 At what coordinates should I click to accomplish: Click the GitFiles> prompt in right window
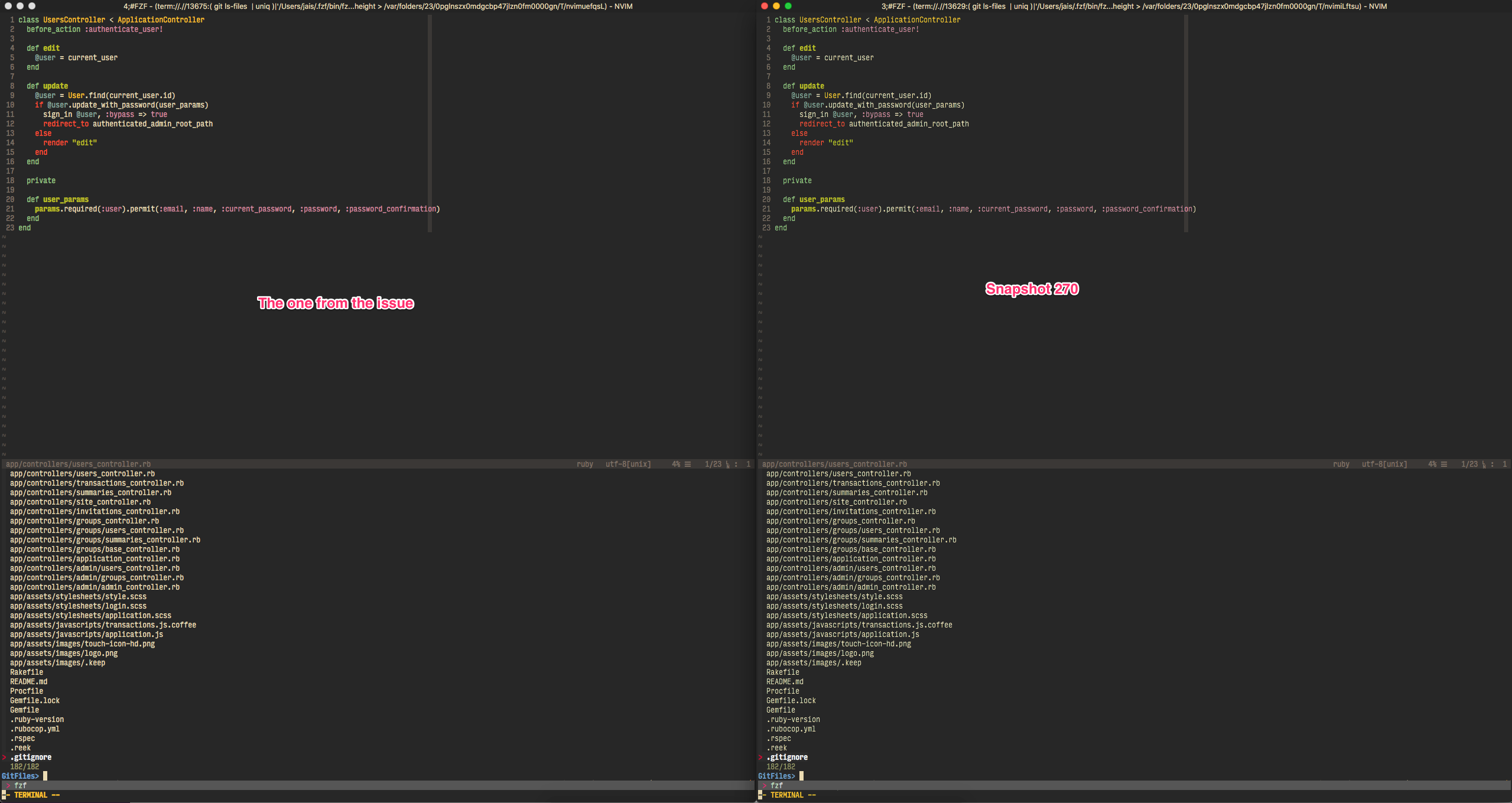pos(777,776)
